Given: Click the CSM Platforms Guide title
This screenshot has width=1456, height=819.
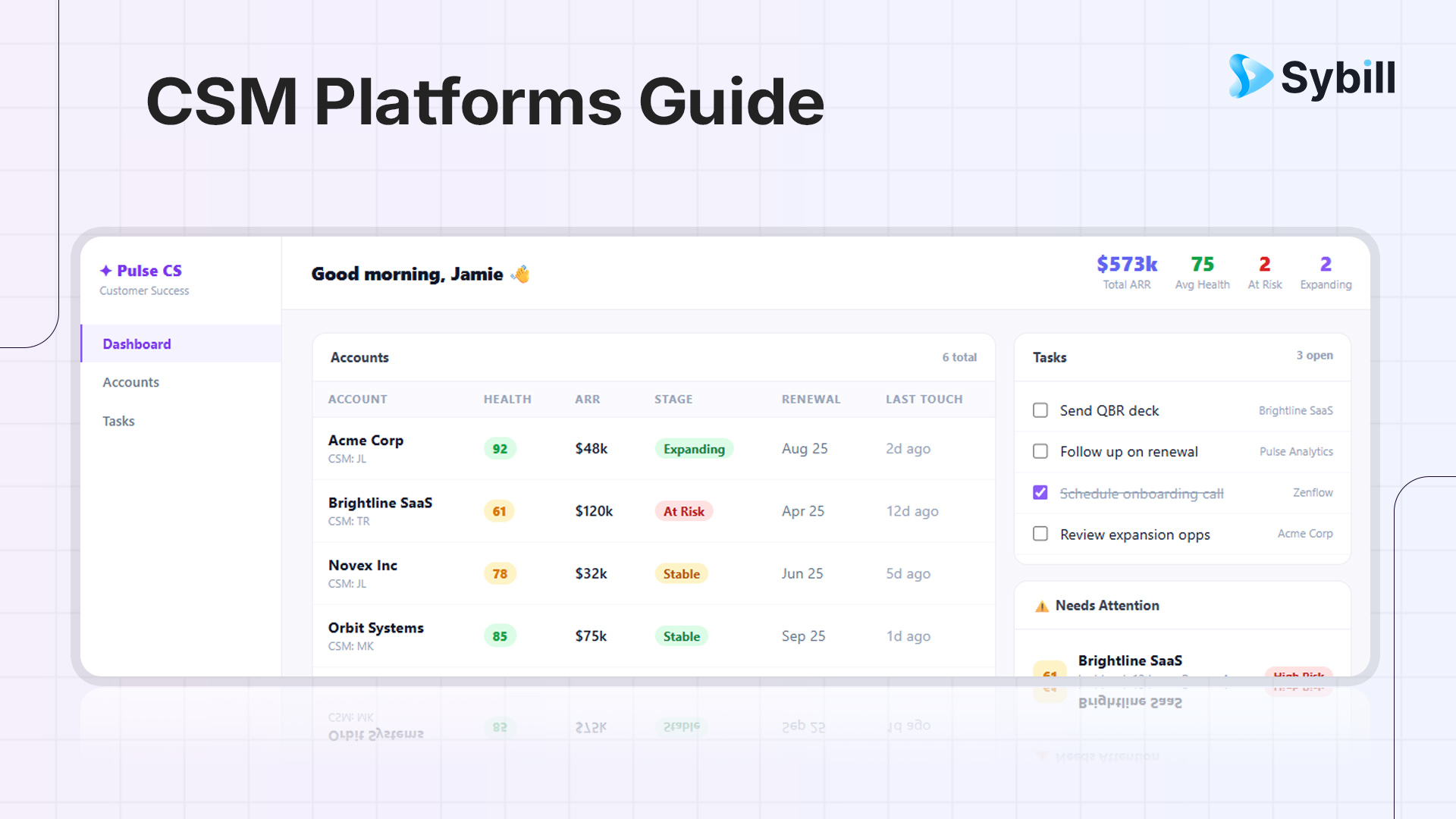Looking at the screenshot, I should pyautogui.click(x=485, y=102).
